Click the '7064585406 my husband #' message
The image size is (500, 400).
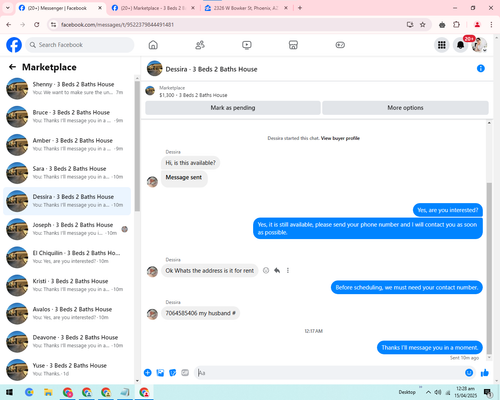[200, 313]
